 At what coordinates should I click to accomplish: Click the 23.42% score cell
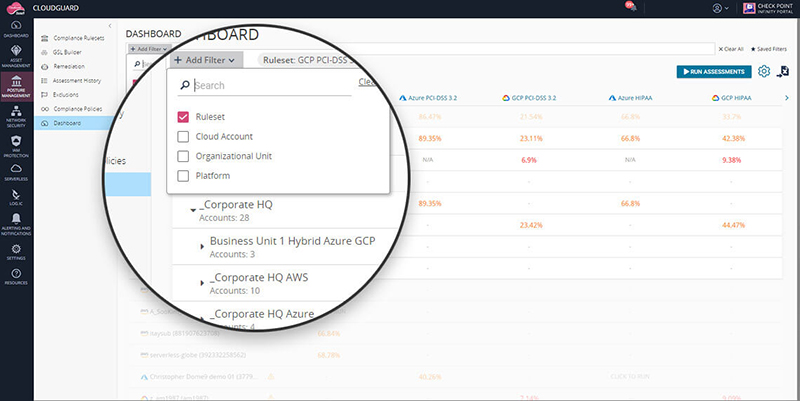coord(531,225)
